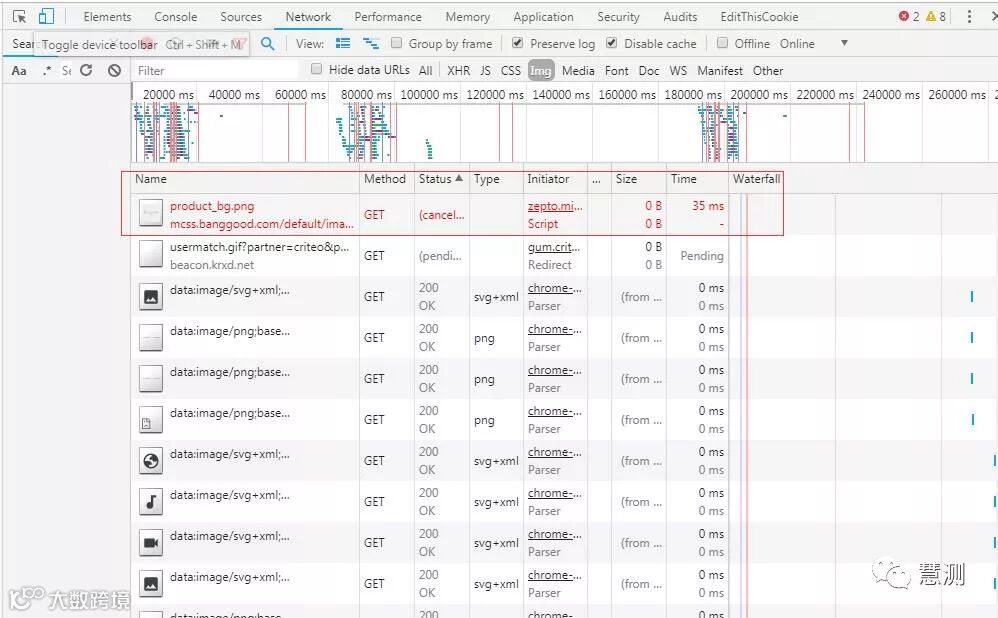Viewport: 998px width, 618px height.
Task: Open the Application tab
Action: [x=543, y=17]
